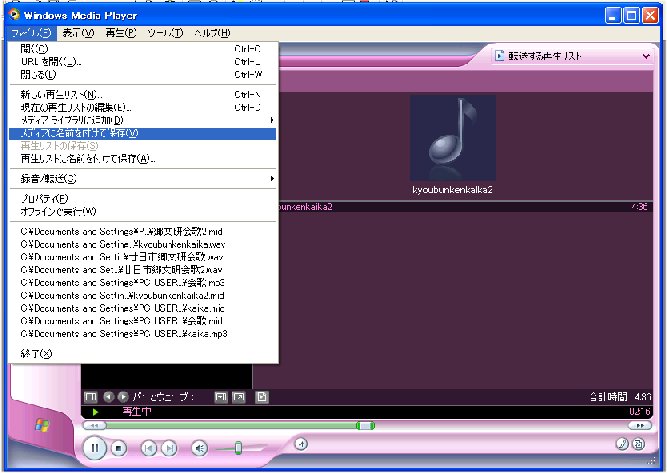Click the fast forward button on seek bar
667x473 pixels.
(x=640, y=425)
